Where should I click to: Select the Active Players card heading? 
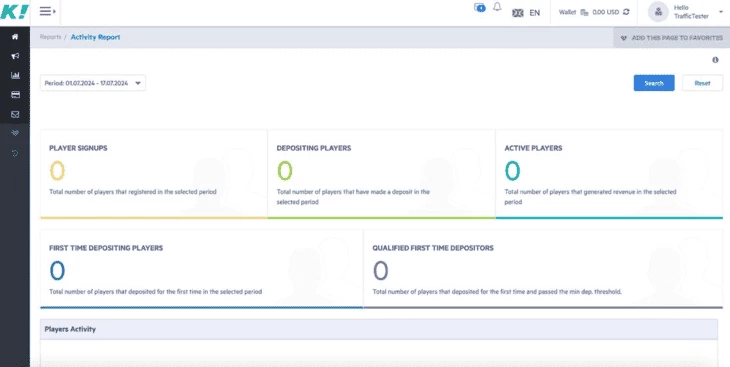533,148
